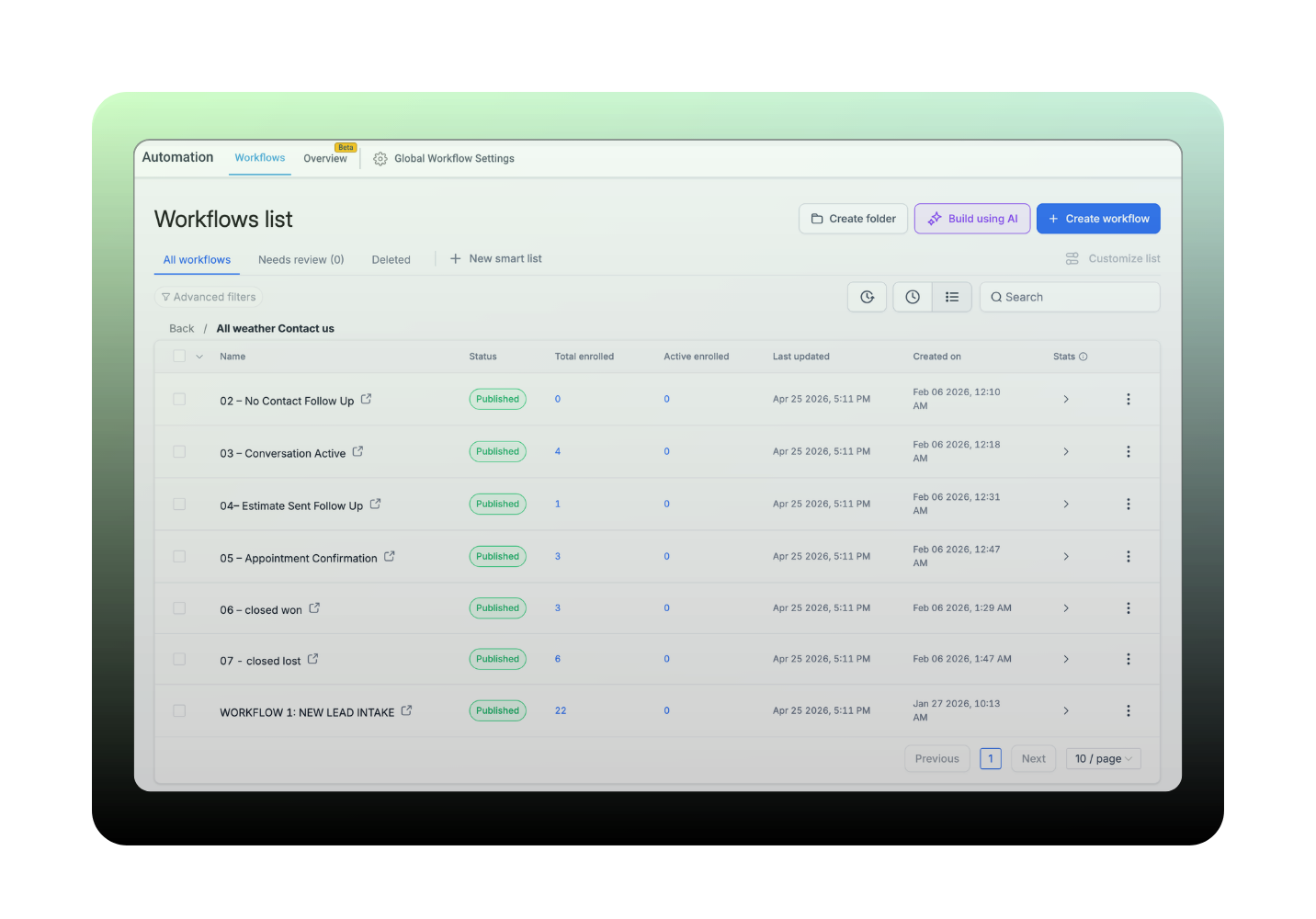The width and height of the screenshot is (1316, 919).
Task: Select page 1 in pagination
Action: pyautogui.click(x=991, y=759)
